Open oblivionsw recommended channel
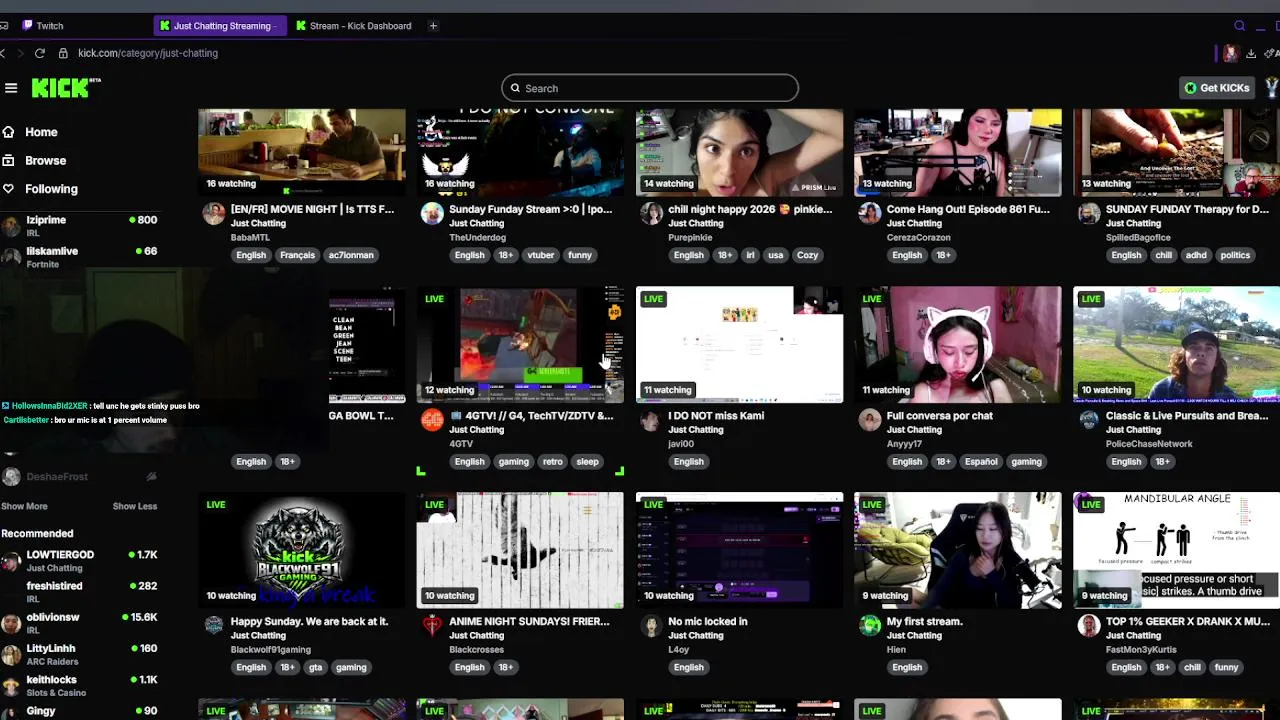 coord(80,623)
